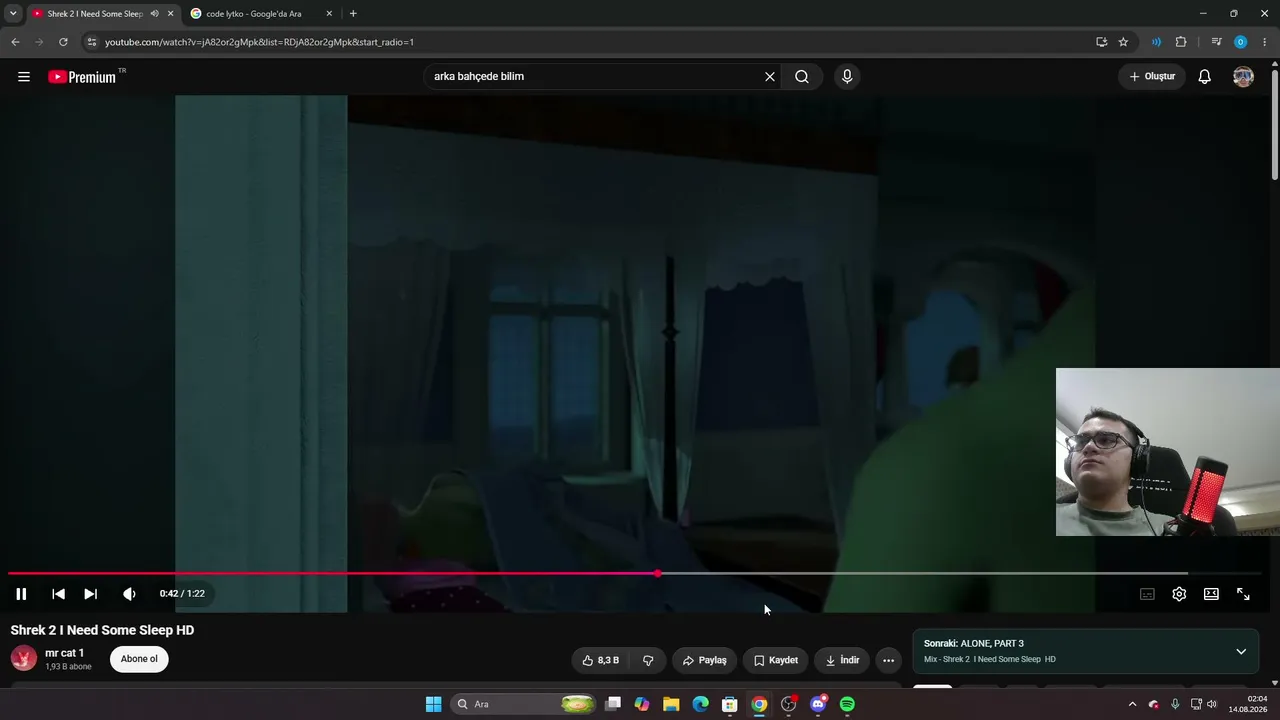
Task: Mute the Shrek 2 tab audio icon
Action: click(154, 14)
